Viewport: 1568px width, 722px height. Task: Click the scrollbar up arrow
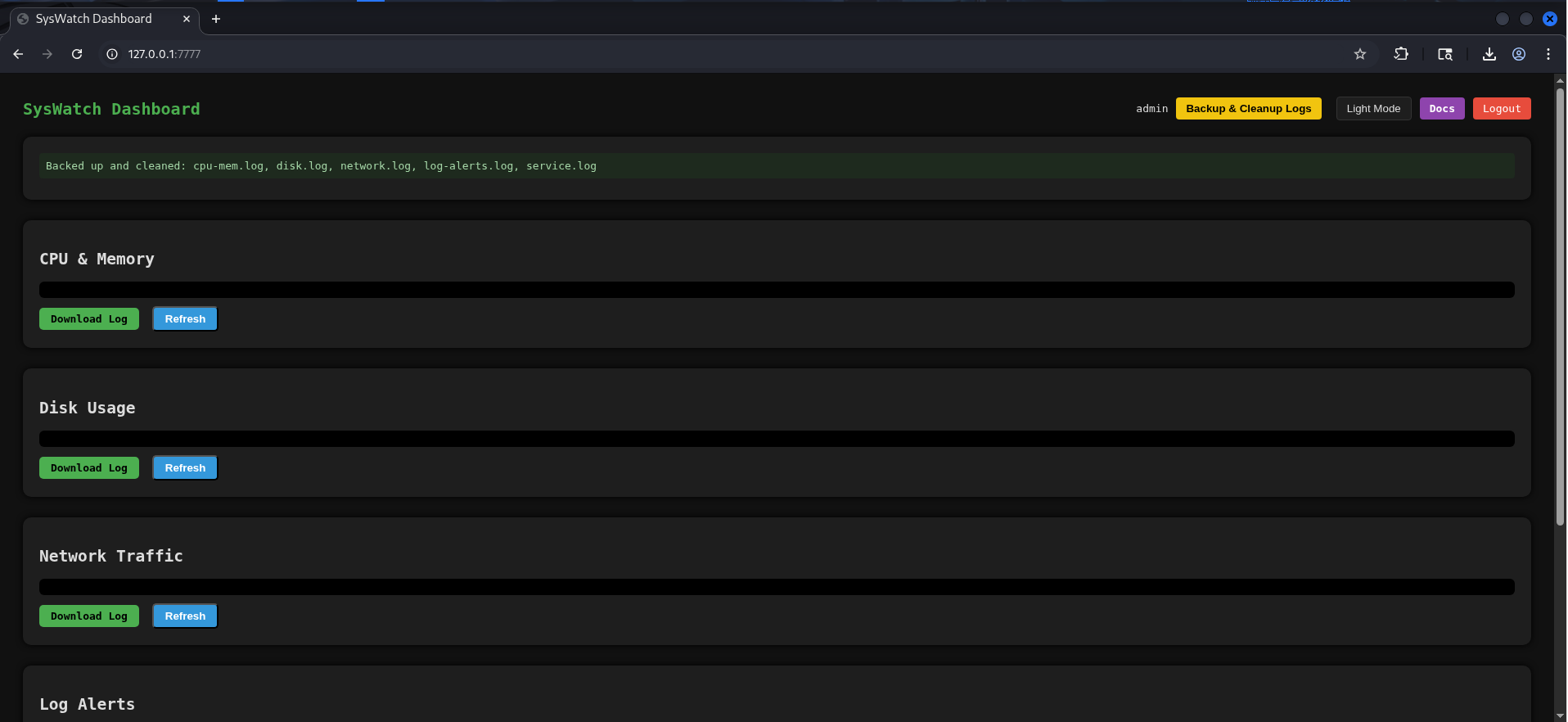(x=1560, y=80)
